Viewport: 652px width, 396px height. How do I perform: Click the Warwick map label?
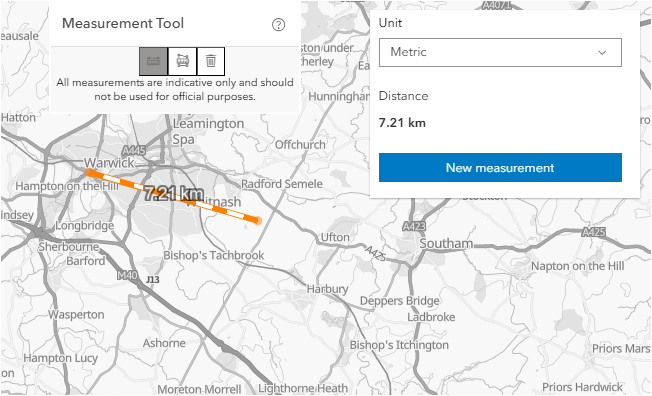[x=109, y=163]
